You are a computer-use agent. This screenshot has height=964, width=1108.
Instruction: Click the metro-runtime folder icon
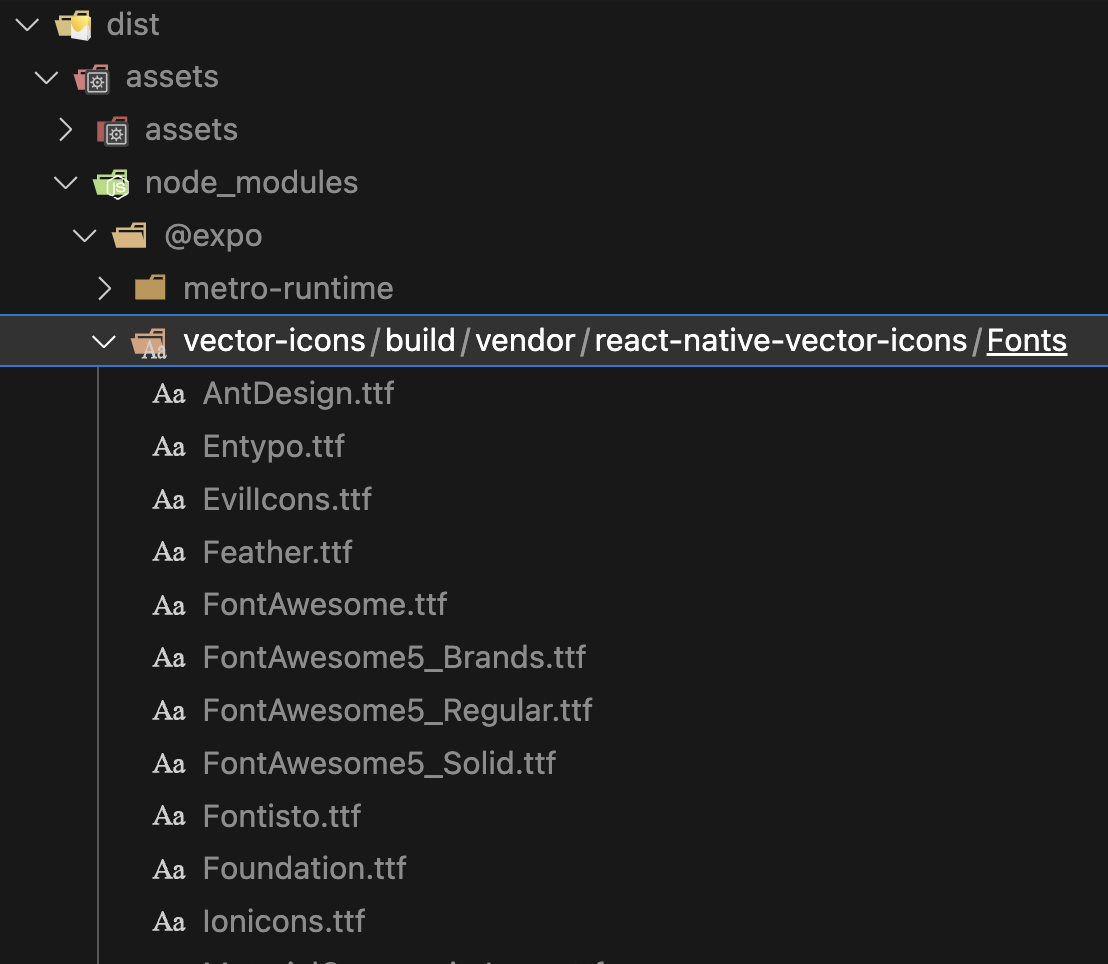(149, 288)
